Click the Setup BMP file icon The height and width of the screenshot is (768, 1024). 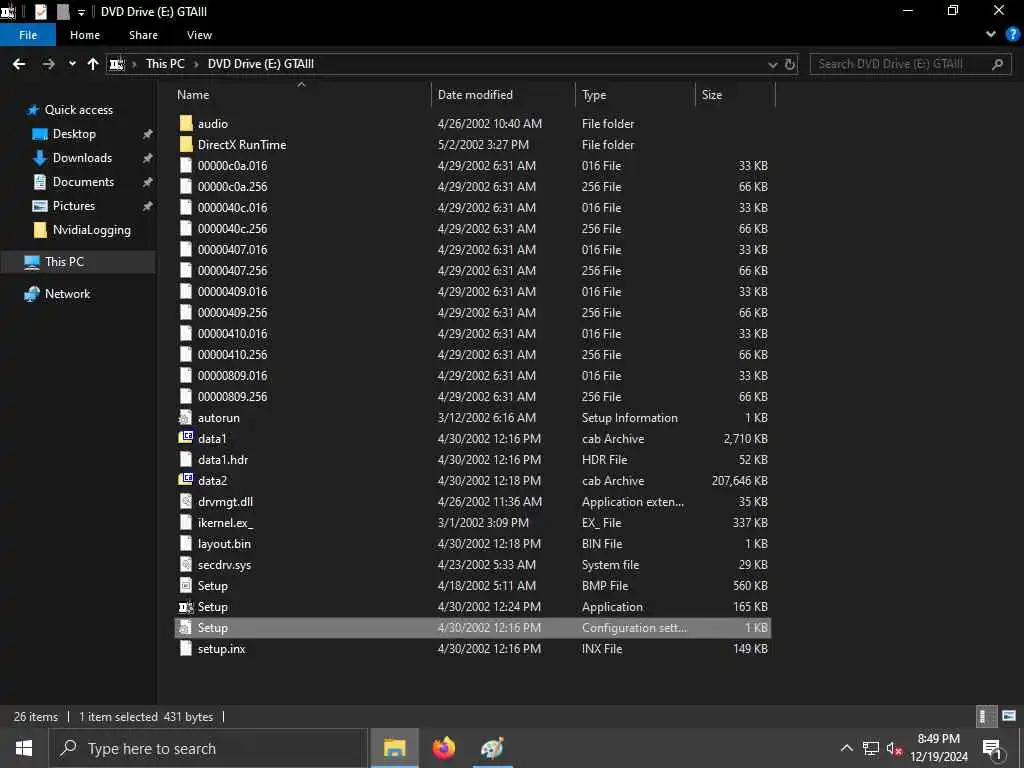[186, 586]
